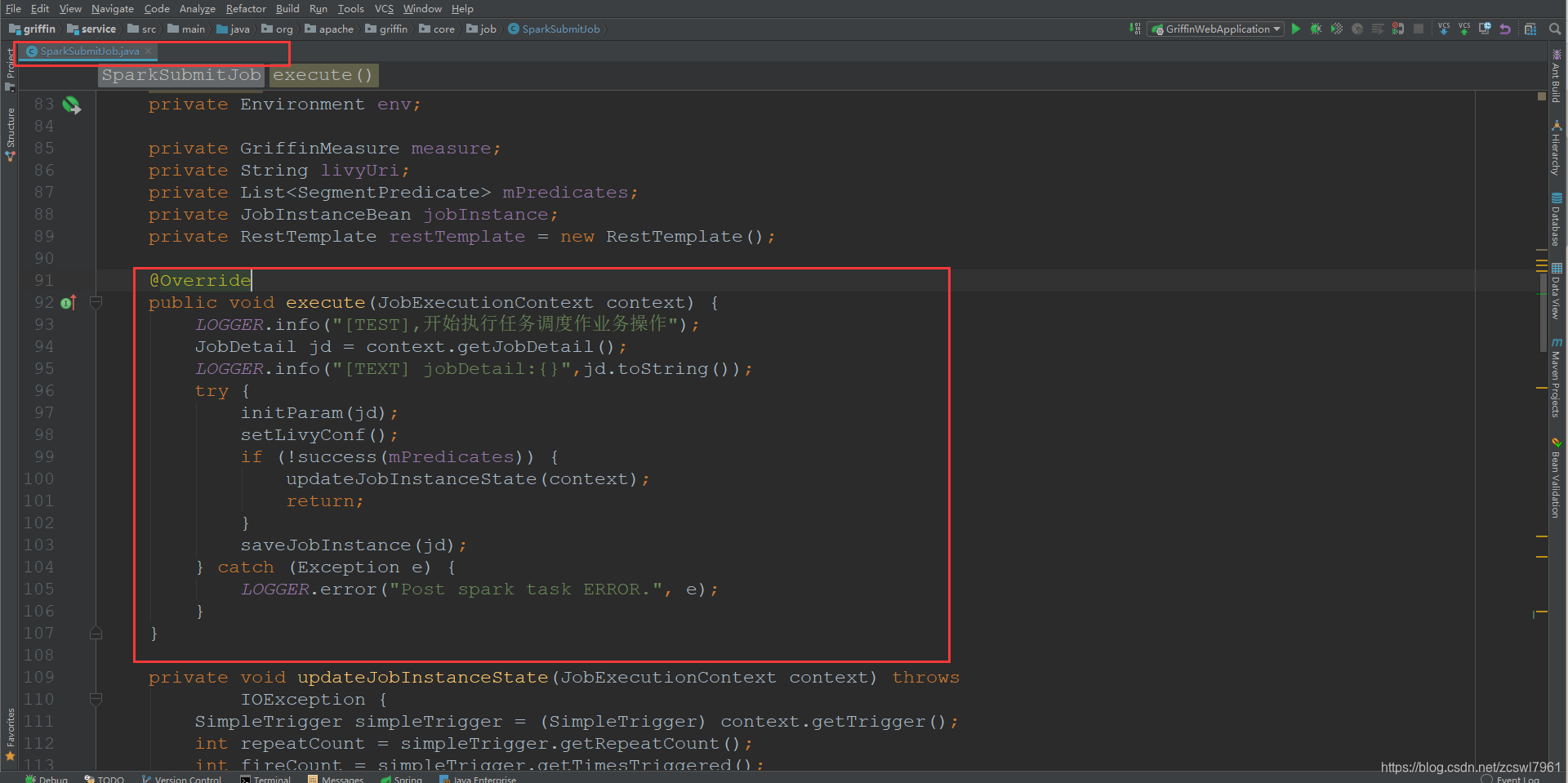This screenshot has height=783, width=1568.
Task: Open the File menu
Action: [x=13, y=8]
